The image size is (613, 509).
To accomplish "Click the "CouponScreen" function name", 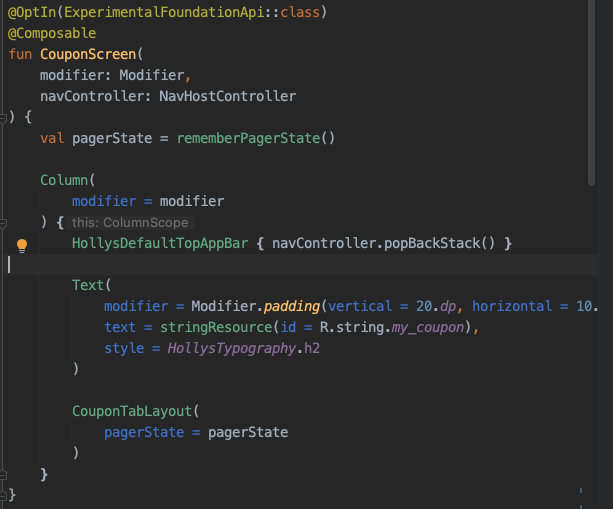I will [88, 54].
